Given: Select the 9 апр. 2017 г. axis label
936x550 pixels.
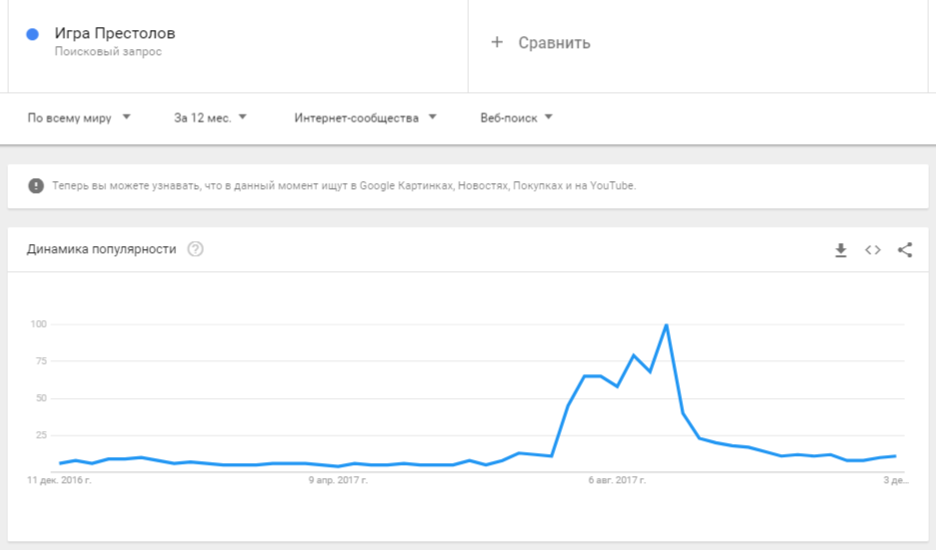Looking at the screenshot, I should (338, 480).
